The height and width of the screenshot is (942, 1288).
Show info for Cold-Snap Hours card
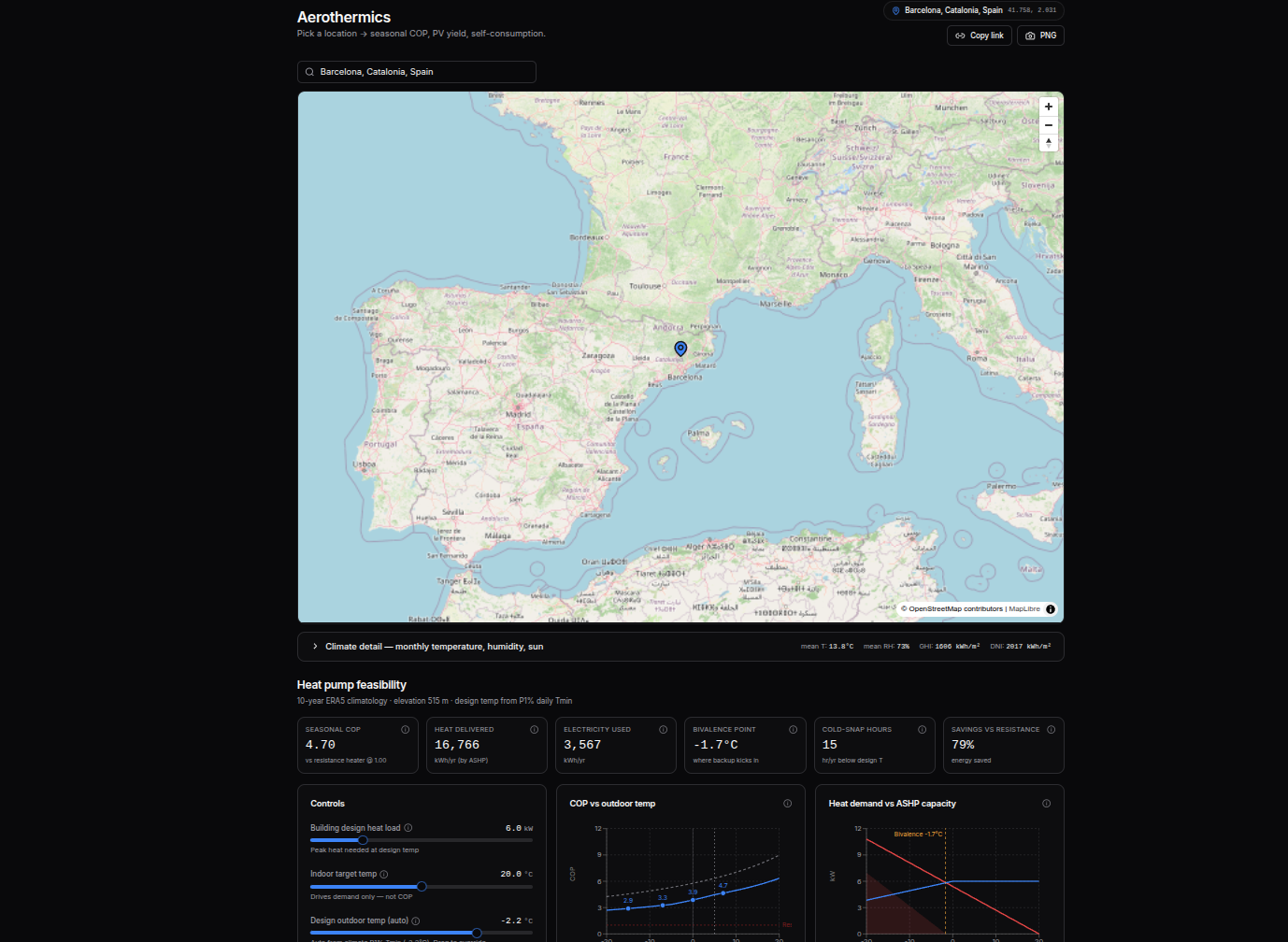pyautogui.click(x=922, y=730)
